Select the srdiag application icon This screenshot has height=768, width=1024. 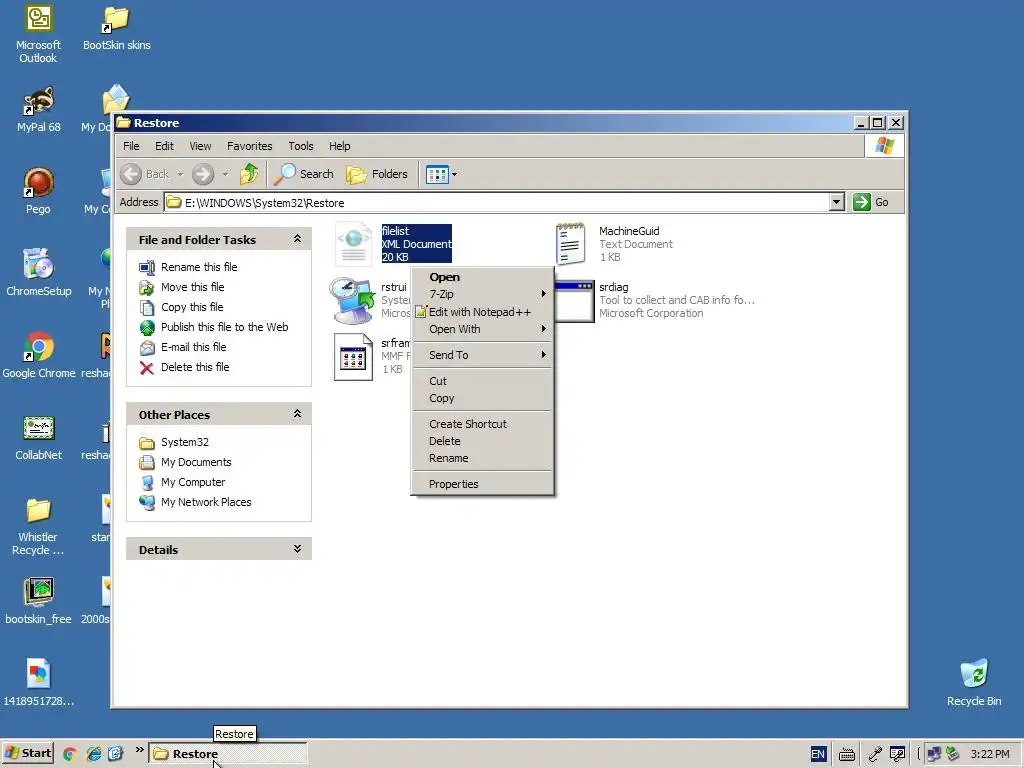coord(575,301)
